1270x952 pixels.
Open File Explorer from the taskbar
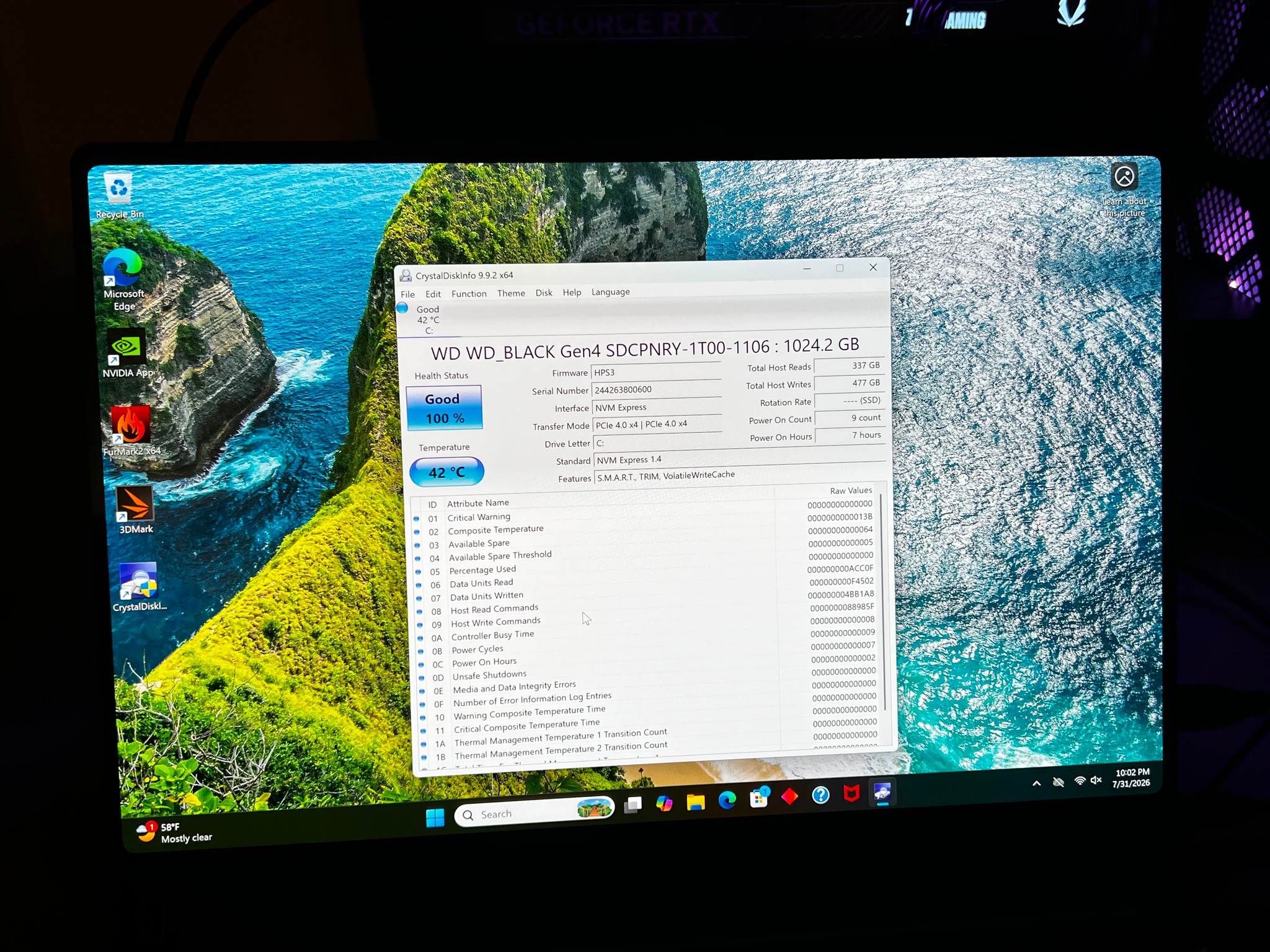point(696,802)
